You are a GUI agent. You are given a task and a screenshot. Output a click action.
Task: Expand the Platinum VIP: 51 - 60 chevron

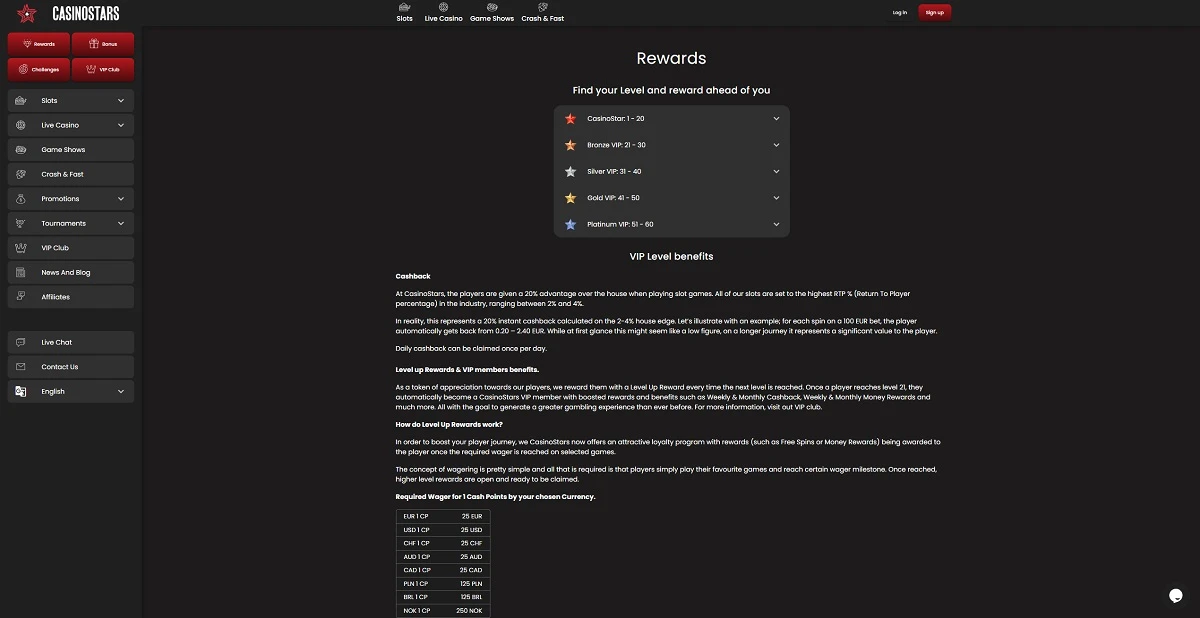coord(776,224)
